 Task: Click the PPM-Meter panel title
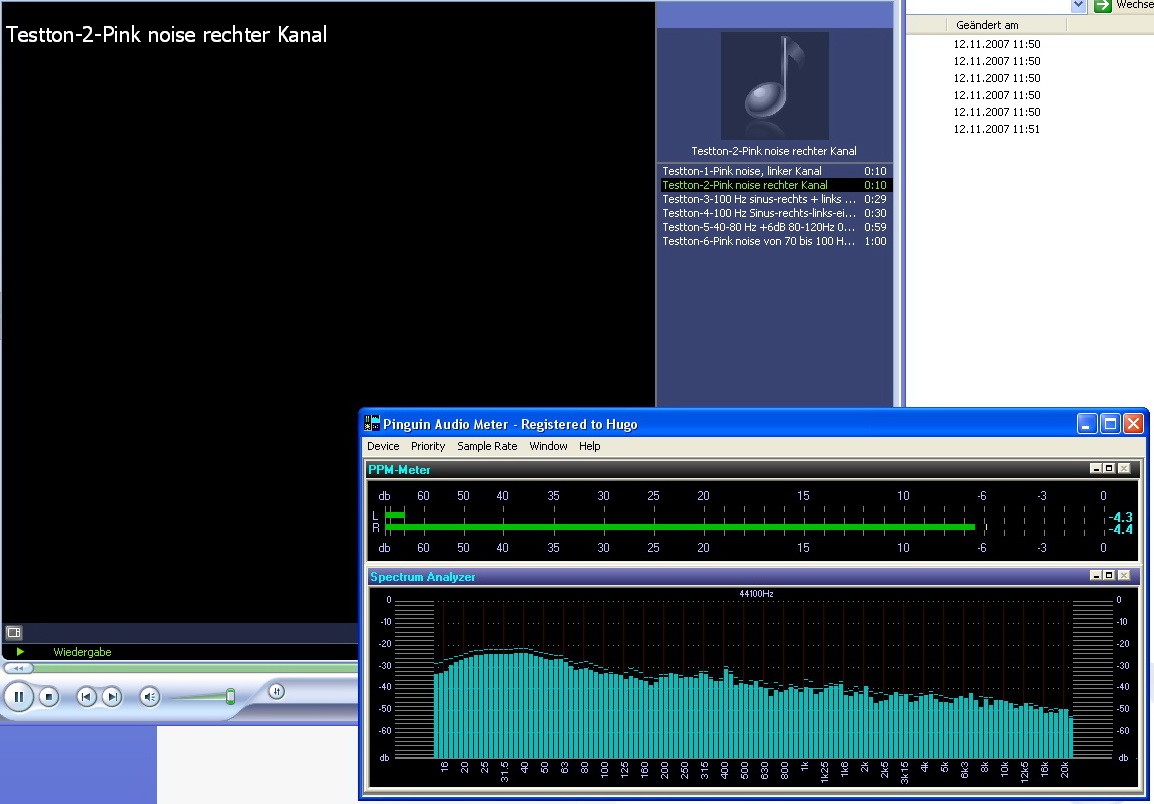(399, 469)
